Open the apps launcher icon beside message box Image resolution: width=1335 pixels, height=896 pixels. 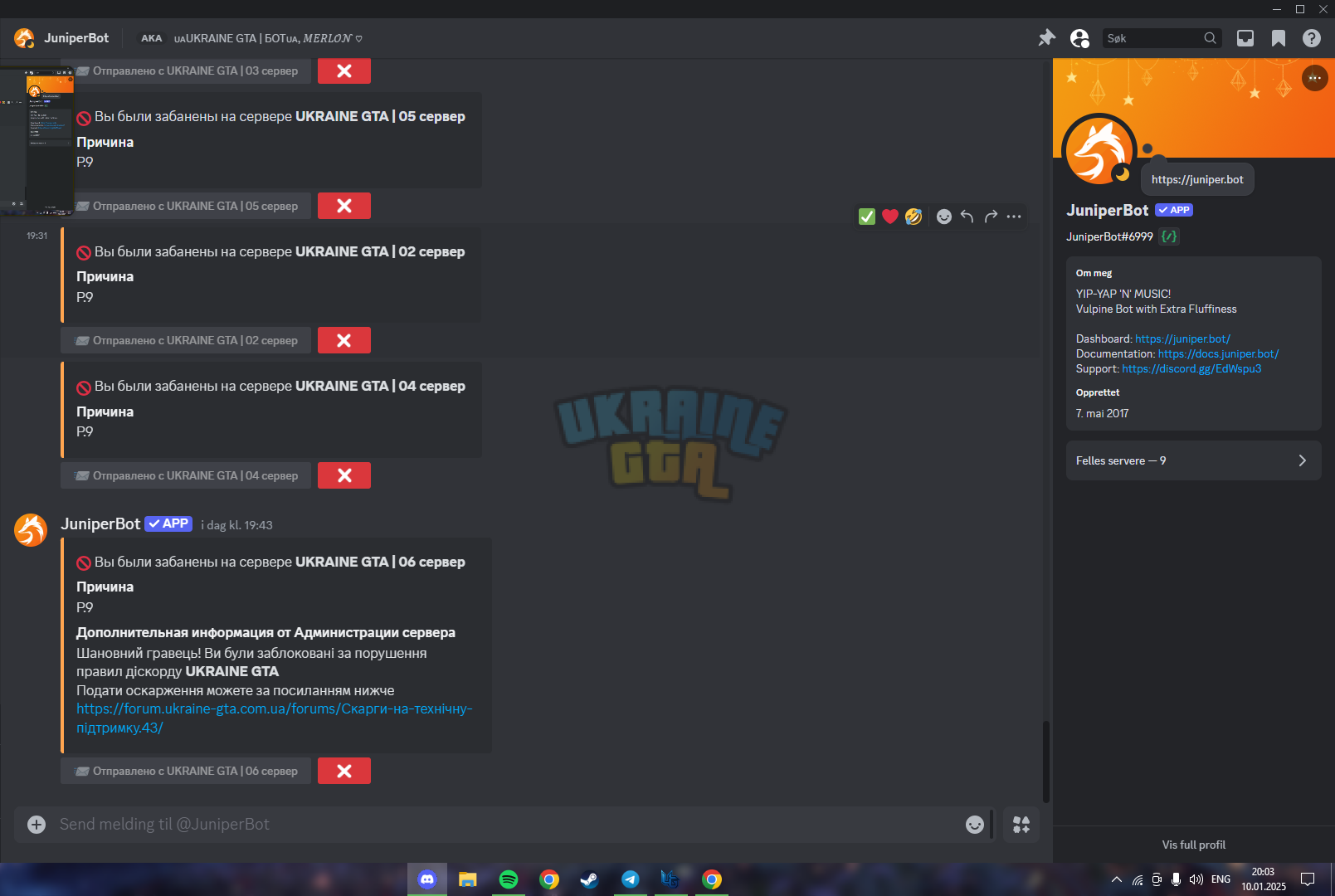pyautogui.click(x=1021, y=824)
